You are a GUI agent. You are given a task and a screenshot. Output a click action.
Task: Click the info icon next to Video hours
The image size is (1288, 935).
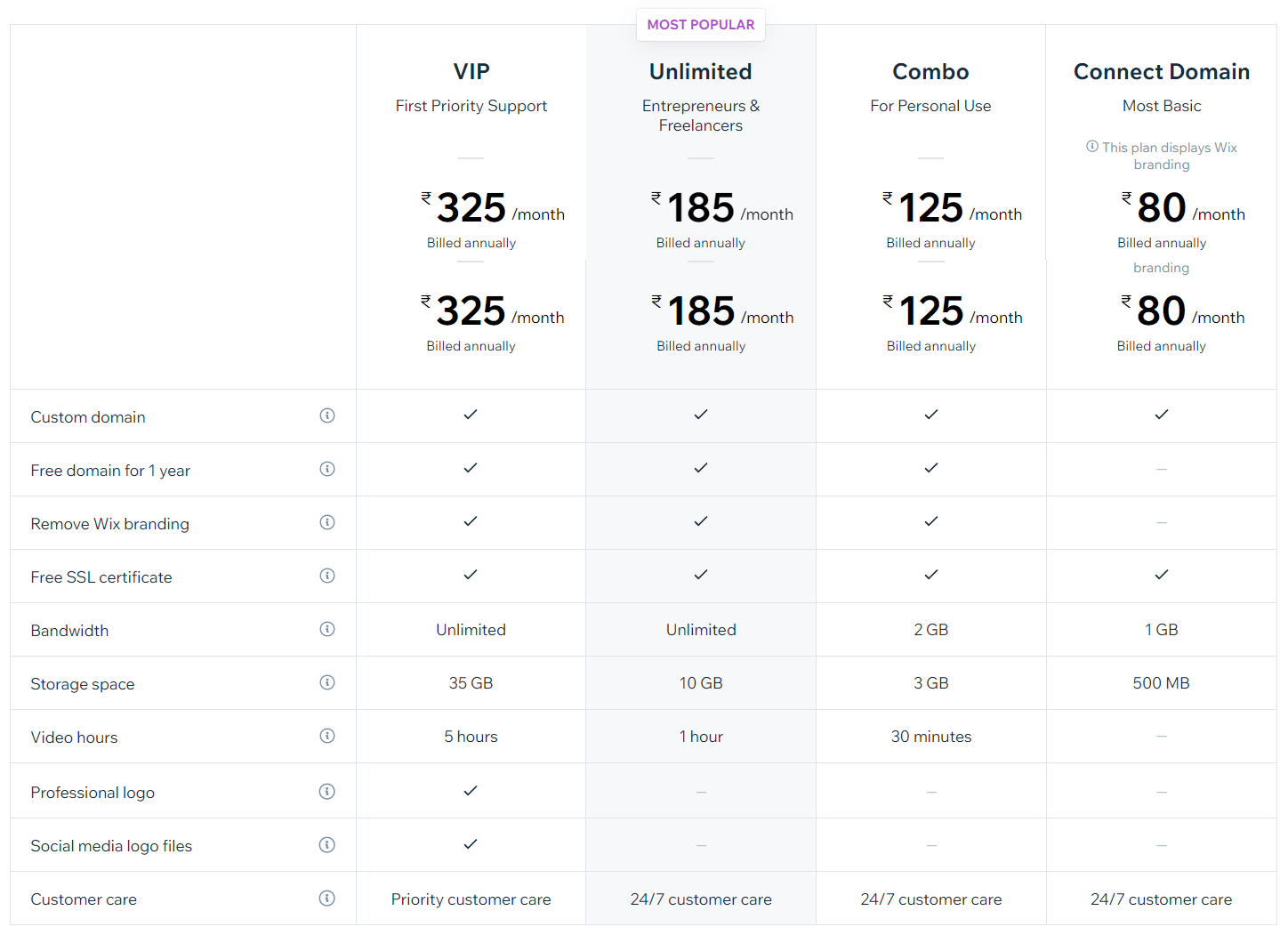[x=327, y=736]
